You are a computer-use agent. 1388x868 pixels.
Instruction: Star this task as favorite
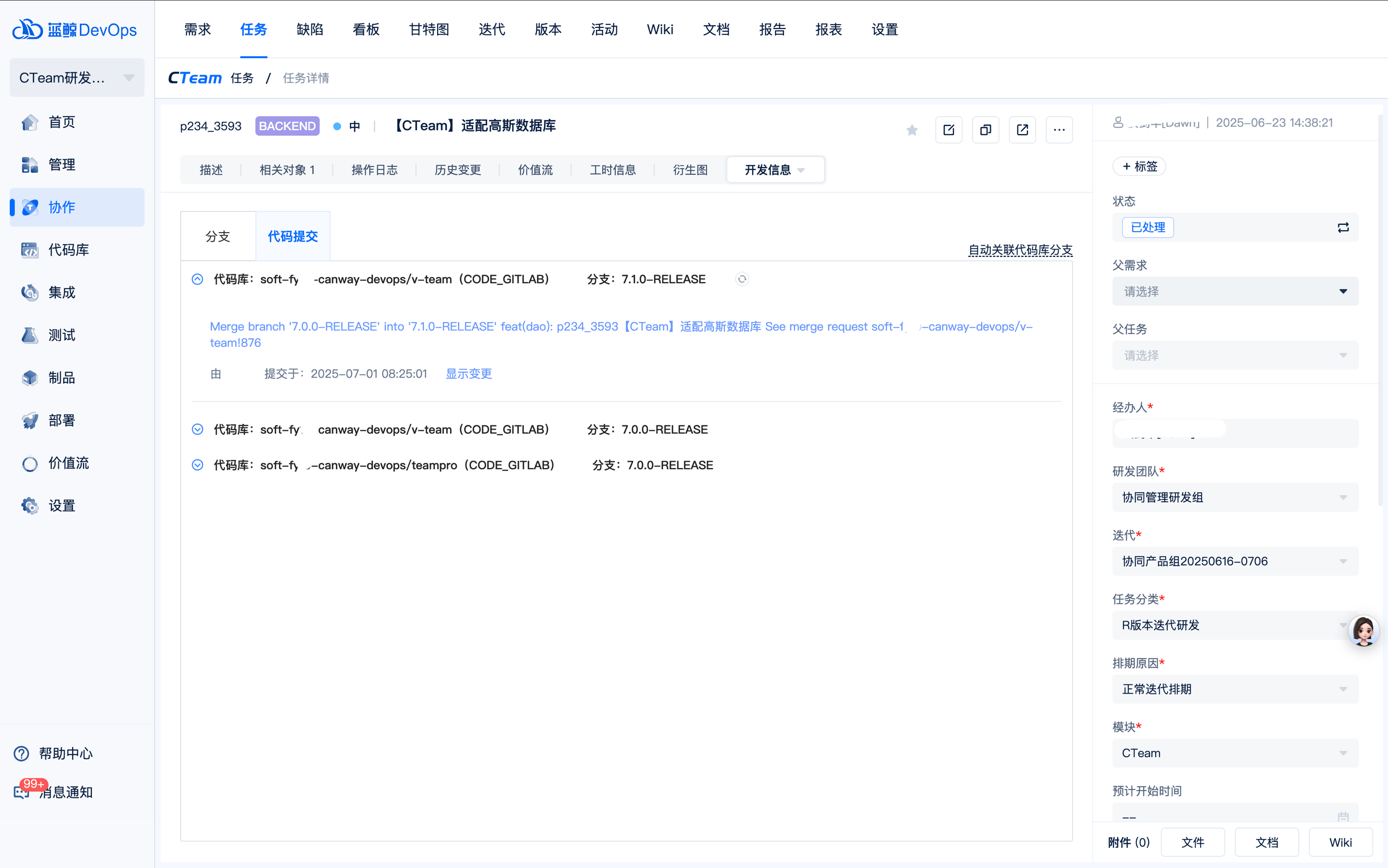point(911,131)
